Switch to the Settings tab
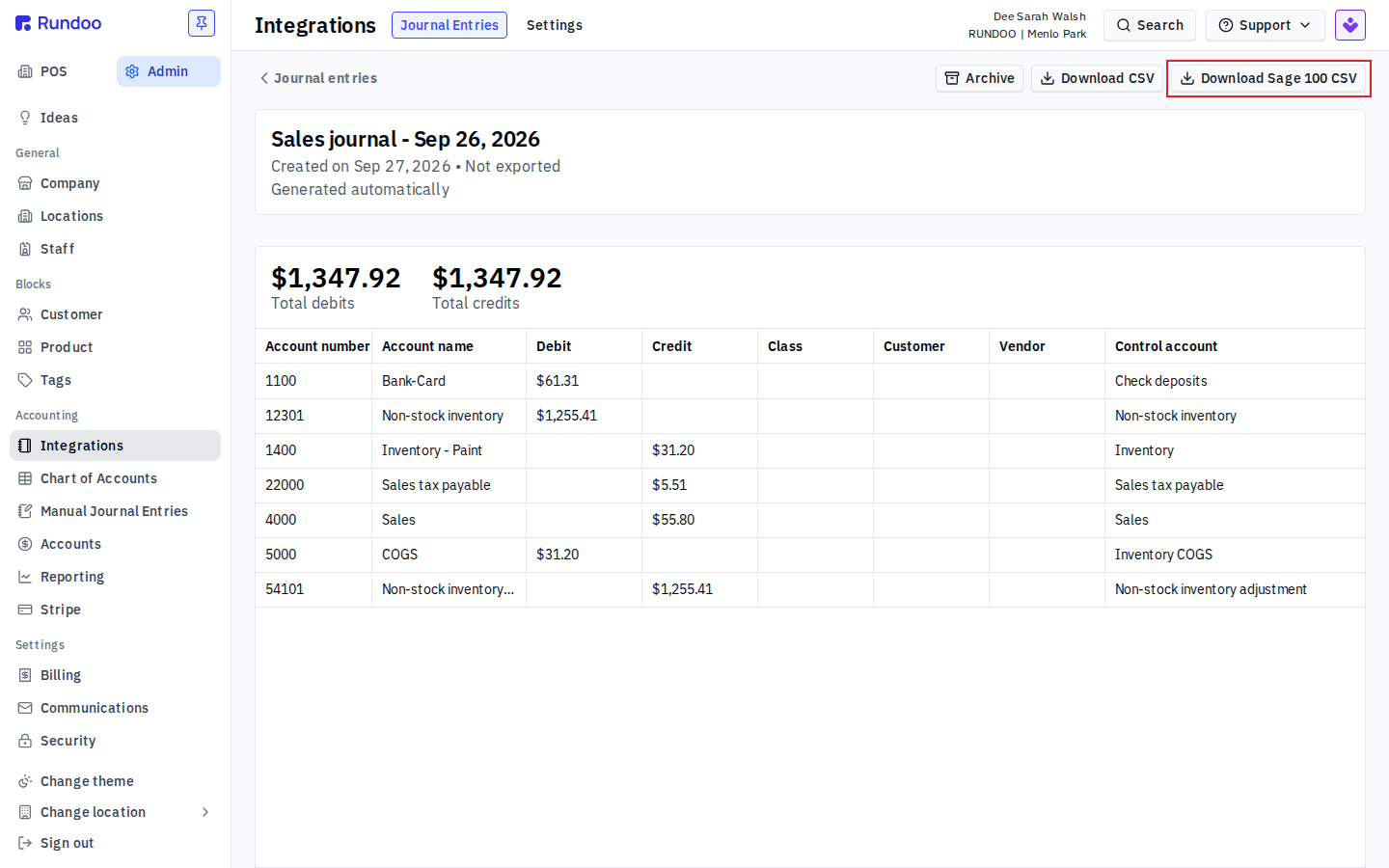 (555, 25)
